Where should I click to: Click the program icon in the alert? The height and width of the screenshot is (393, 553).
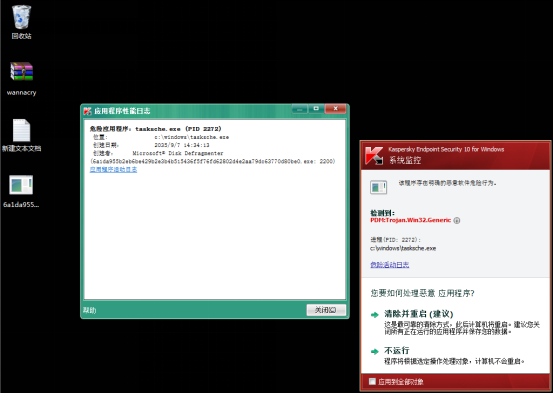point(378,187)
